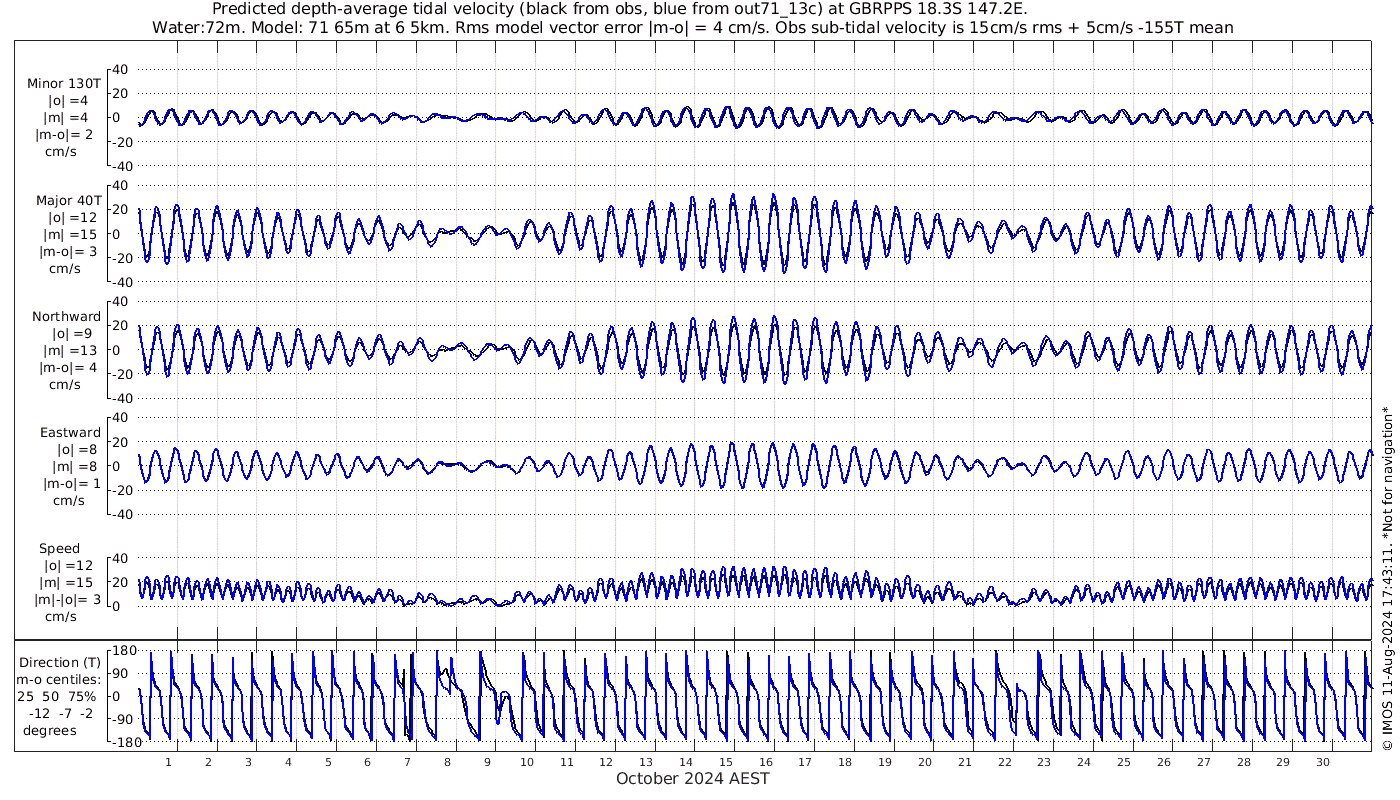
Task: Click the '180' y-axis label in Direction panel
Action: click(123, 652)
